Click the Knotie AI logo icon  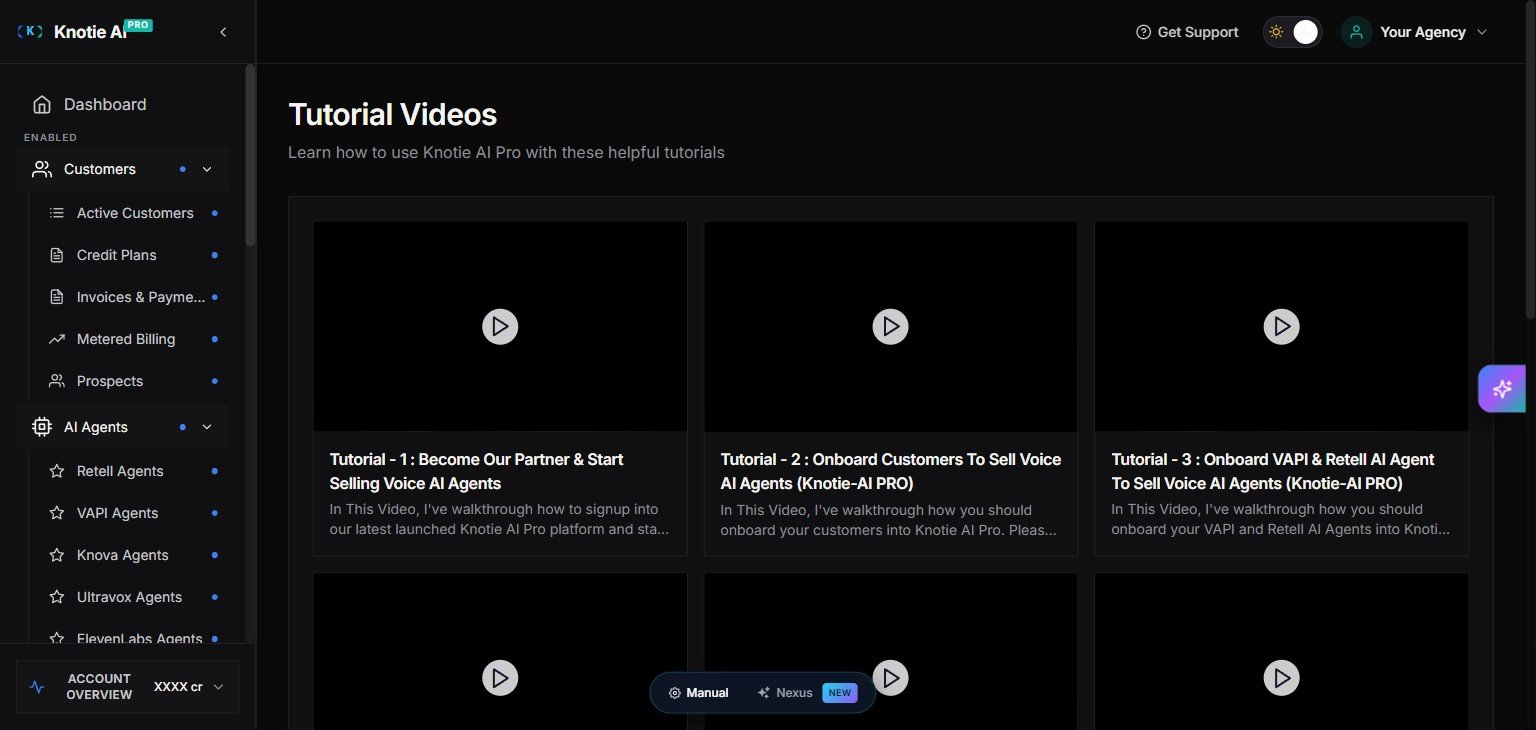coord(30,32)
